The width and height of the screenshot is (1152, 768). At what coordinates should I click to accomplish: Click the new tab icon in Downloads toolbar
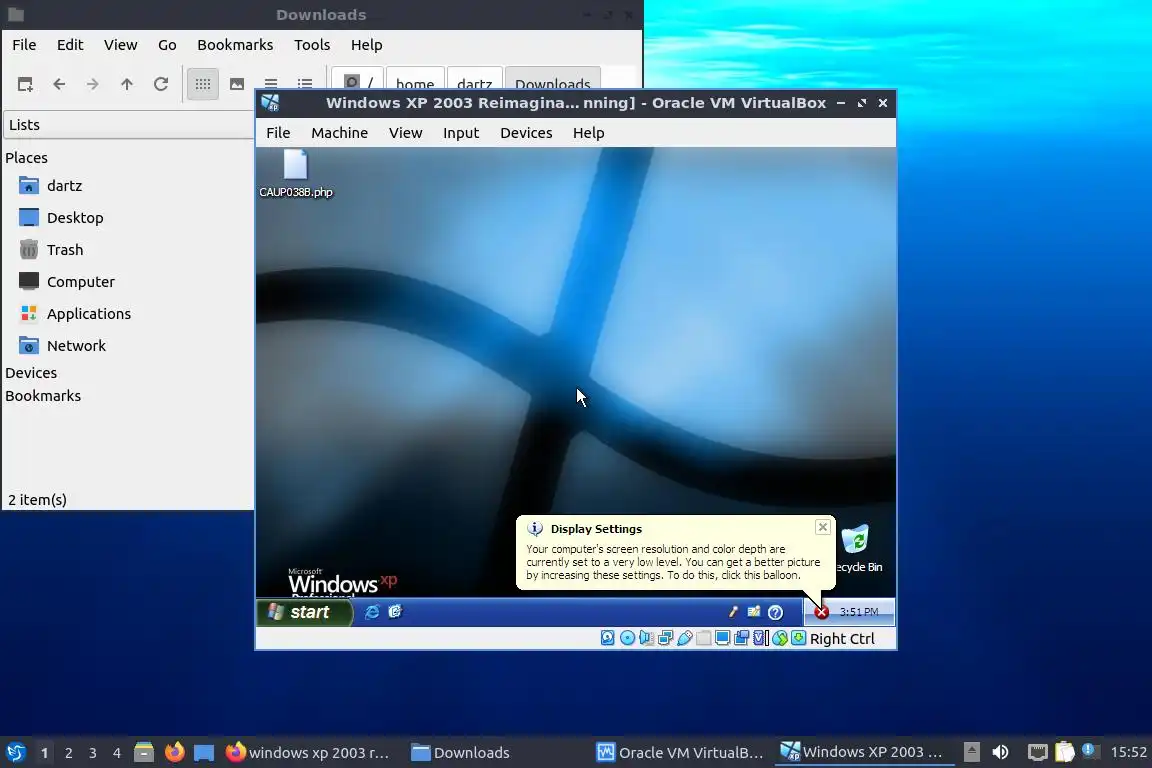(25, 84)
